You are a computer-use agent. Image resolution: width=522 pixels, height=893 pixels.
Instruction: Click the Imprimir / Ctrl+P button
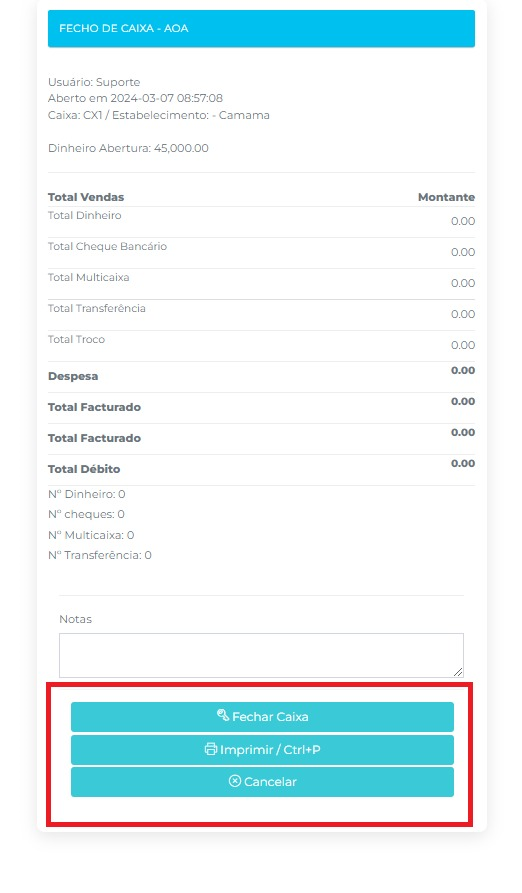tap(262, 749)
